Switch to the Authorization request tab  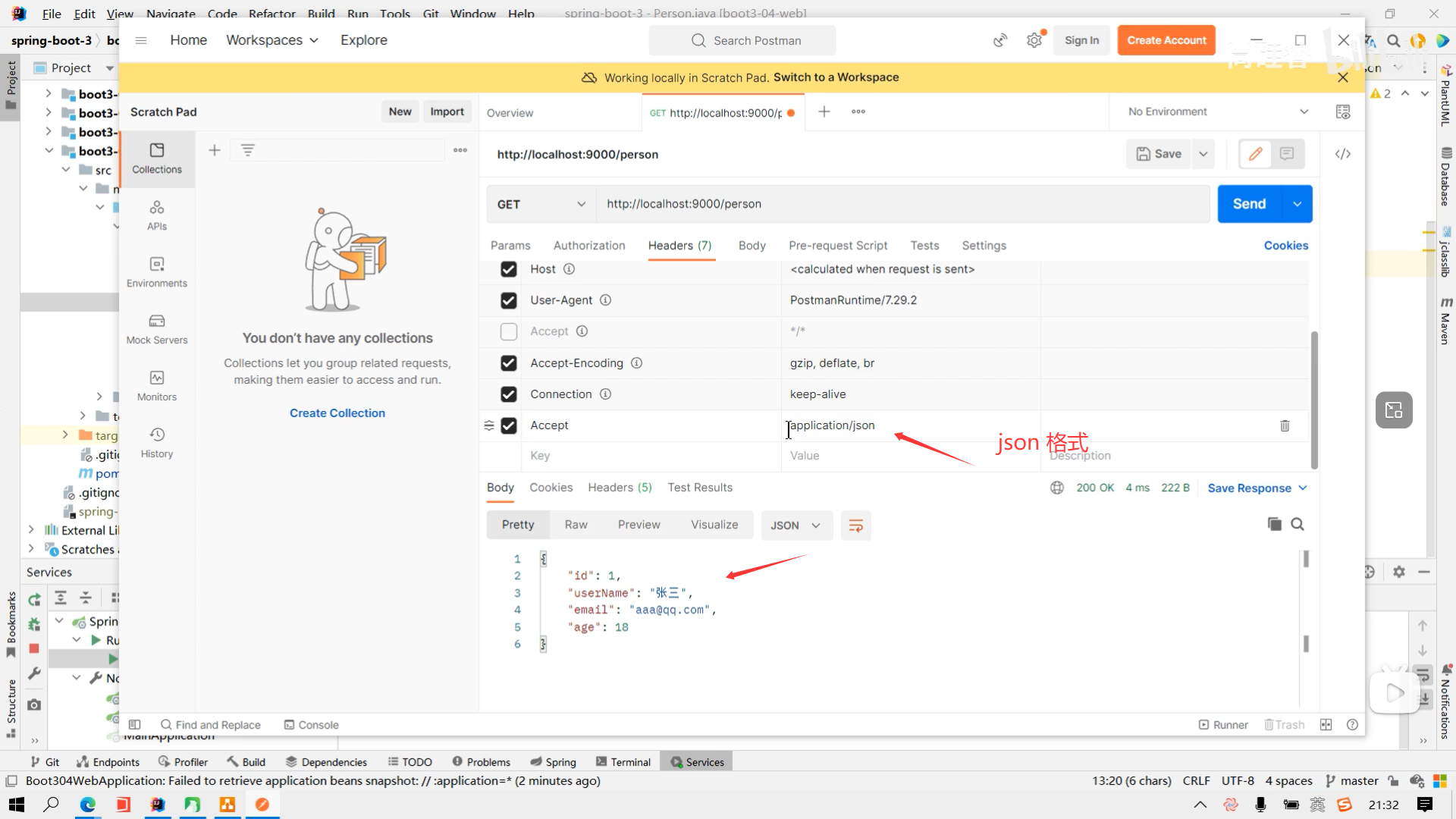point(589,246)
